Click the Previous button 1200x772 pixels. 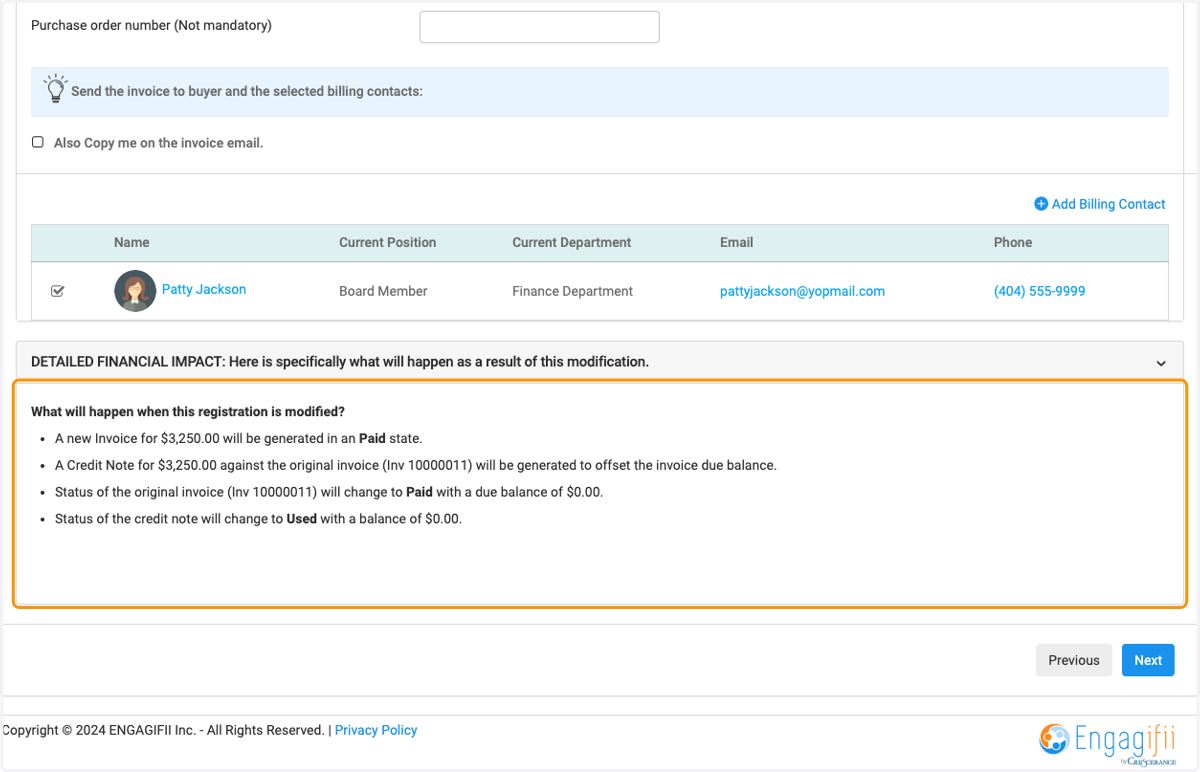coord(1074,660)
